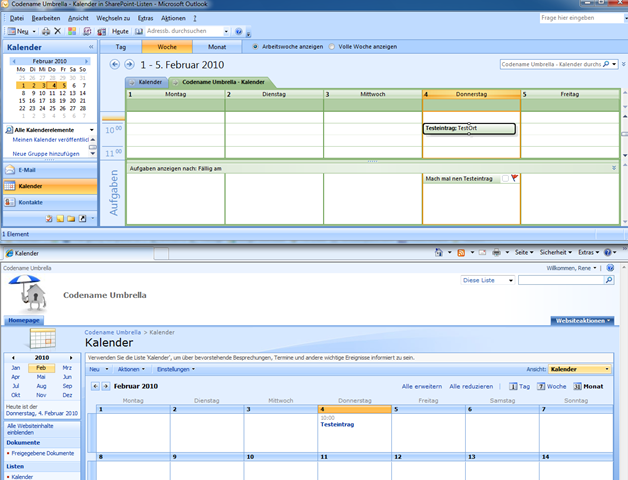The width and height of the screenshot is (628, 480).
Task: Click the Frage hier eingeben input field
Action: click(582, 18)
